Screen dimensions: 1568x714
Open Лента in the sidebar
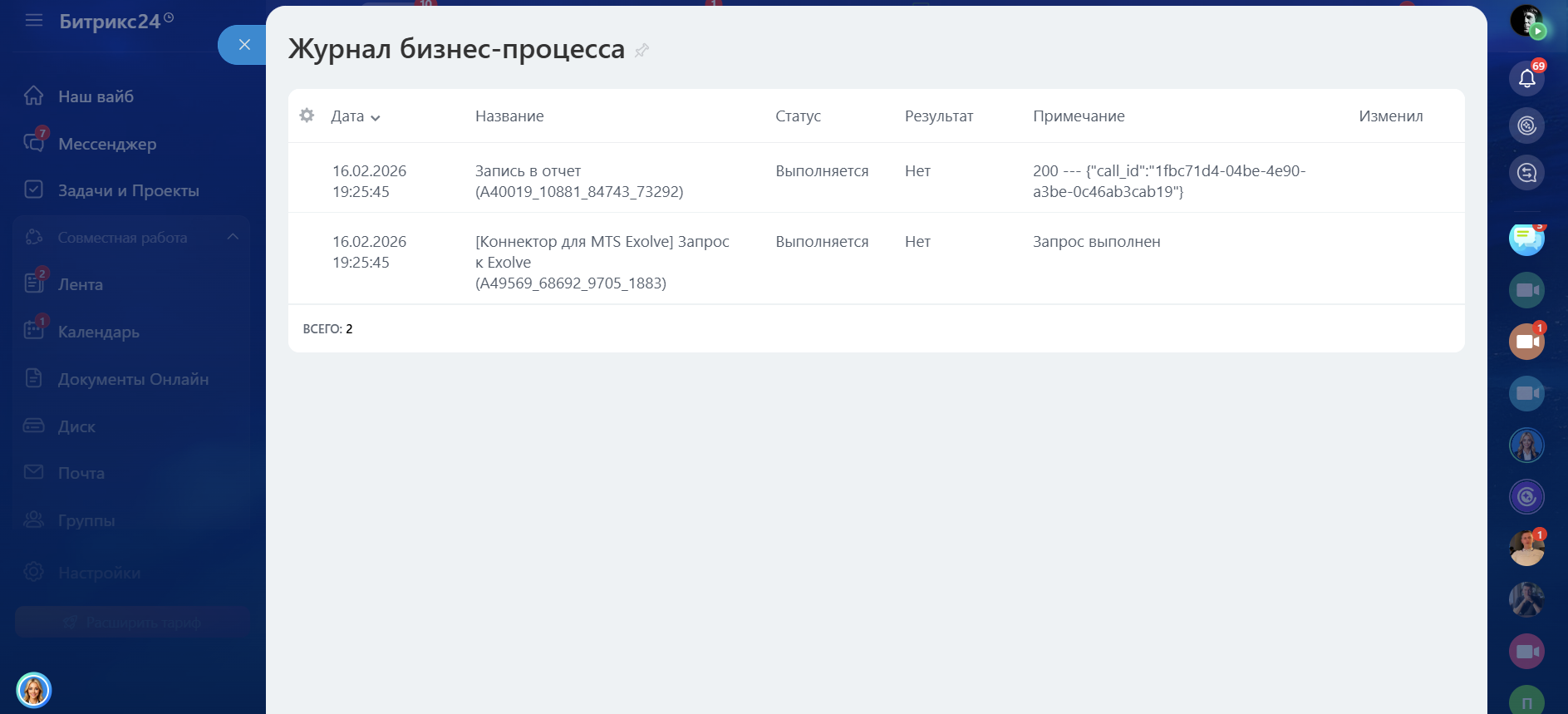[x=80, y=284]
